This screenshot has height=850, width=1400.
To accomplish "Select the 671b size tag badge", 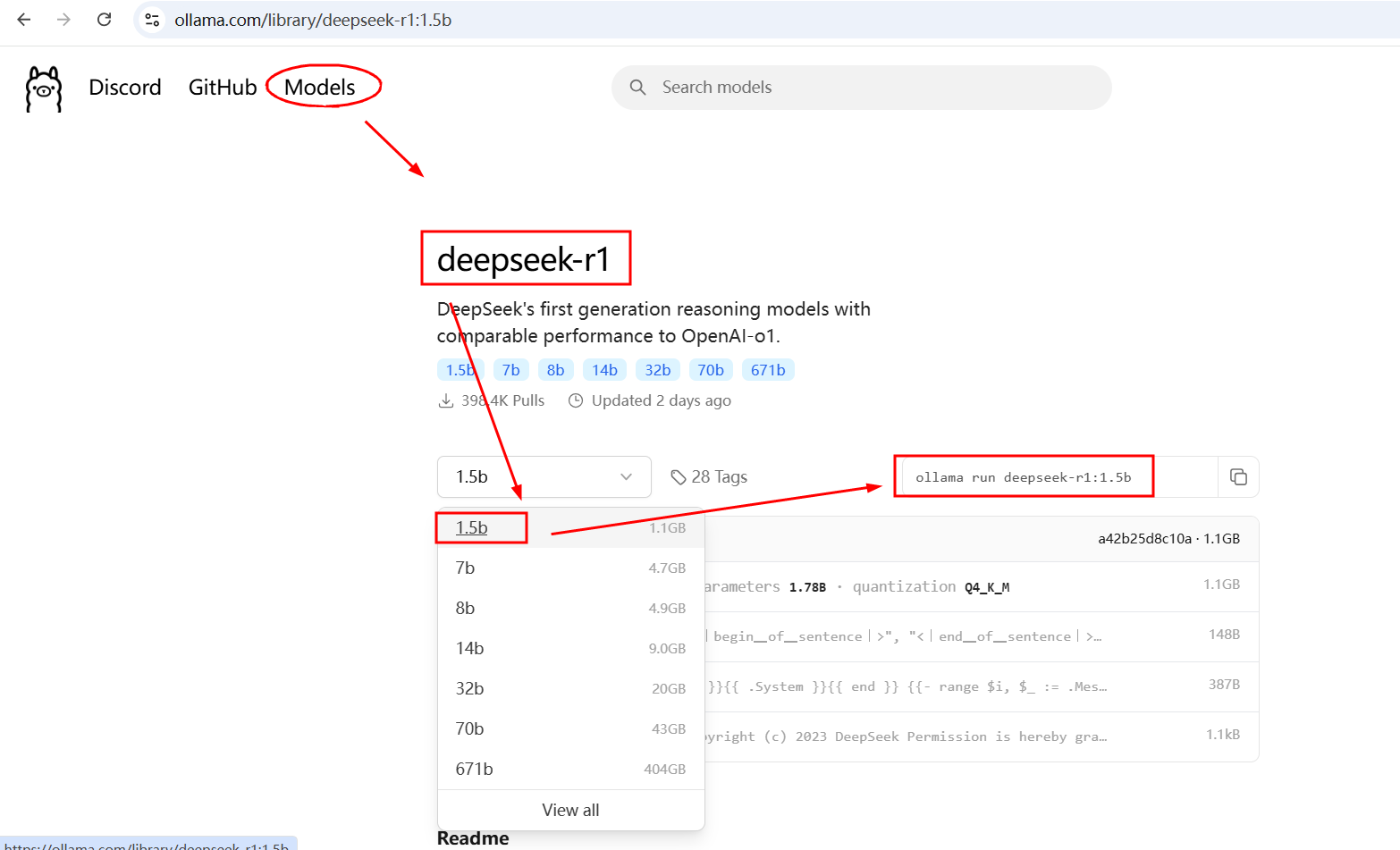I will 768,370.
